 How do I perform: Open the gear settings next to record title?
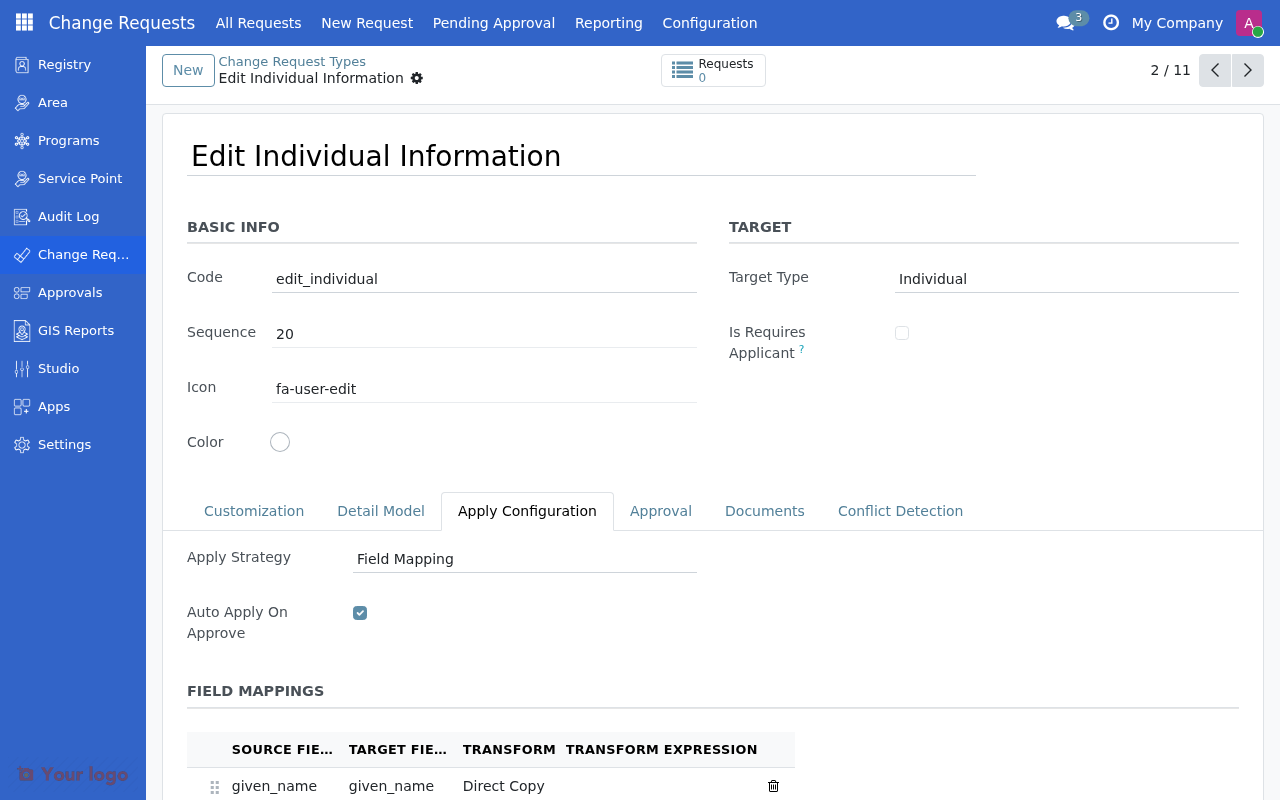pyautogui.click(x=417, y=78)
